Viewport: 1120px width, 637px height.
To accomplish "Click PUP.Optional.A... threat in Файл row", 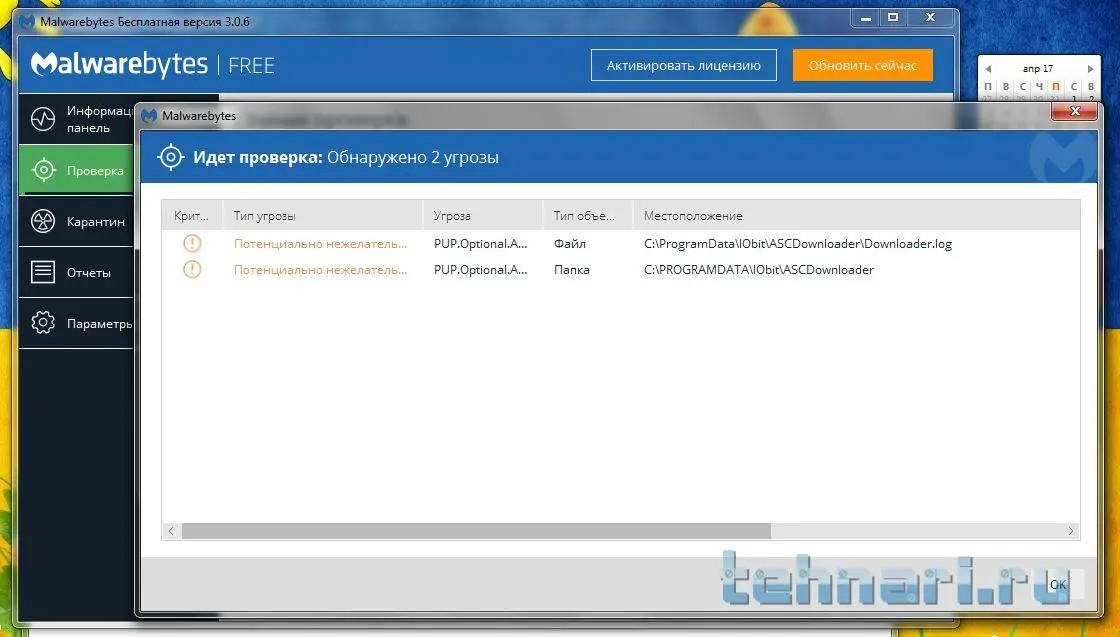I will coord(481,244).
